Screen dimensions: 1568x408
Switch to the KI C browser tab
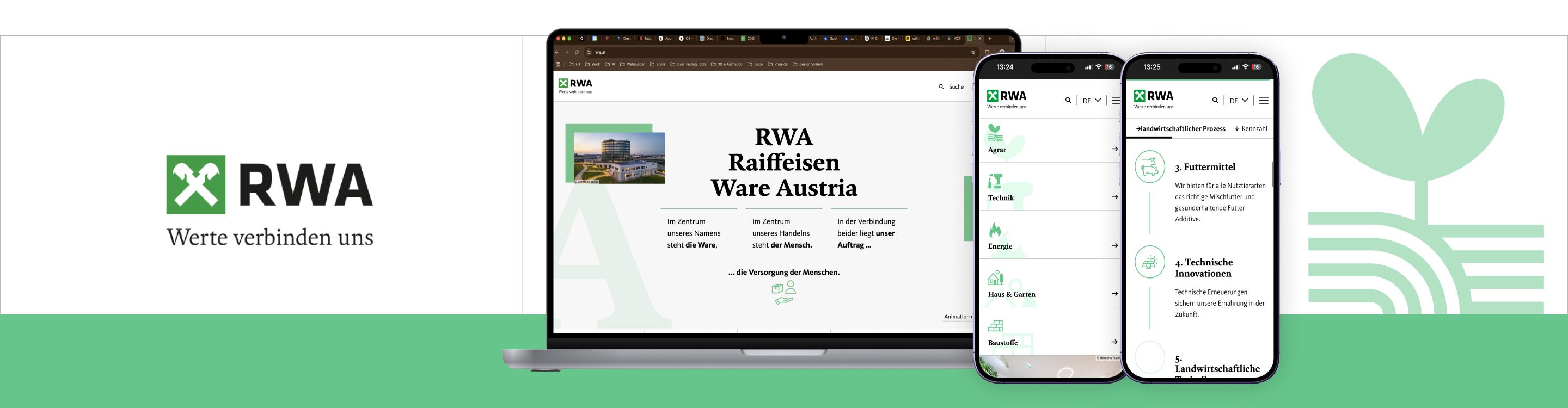point(872,39)
